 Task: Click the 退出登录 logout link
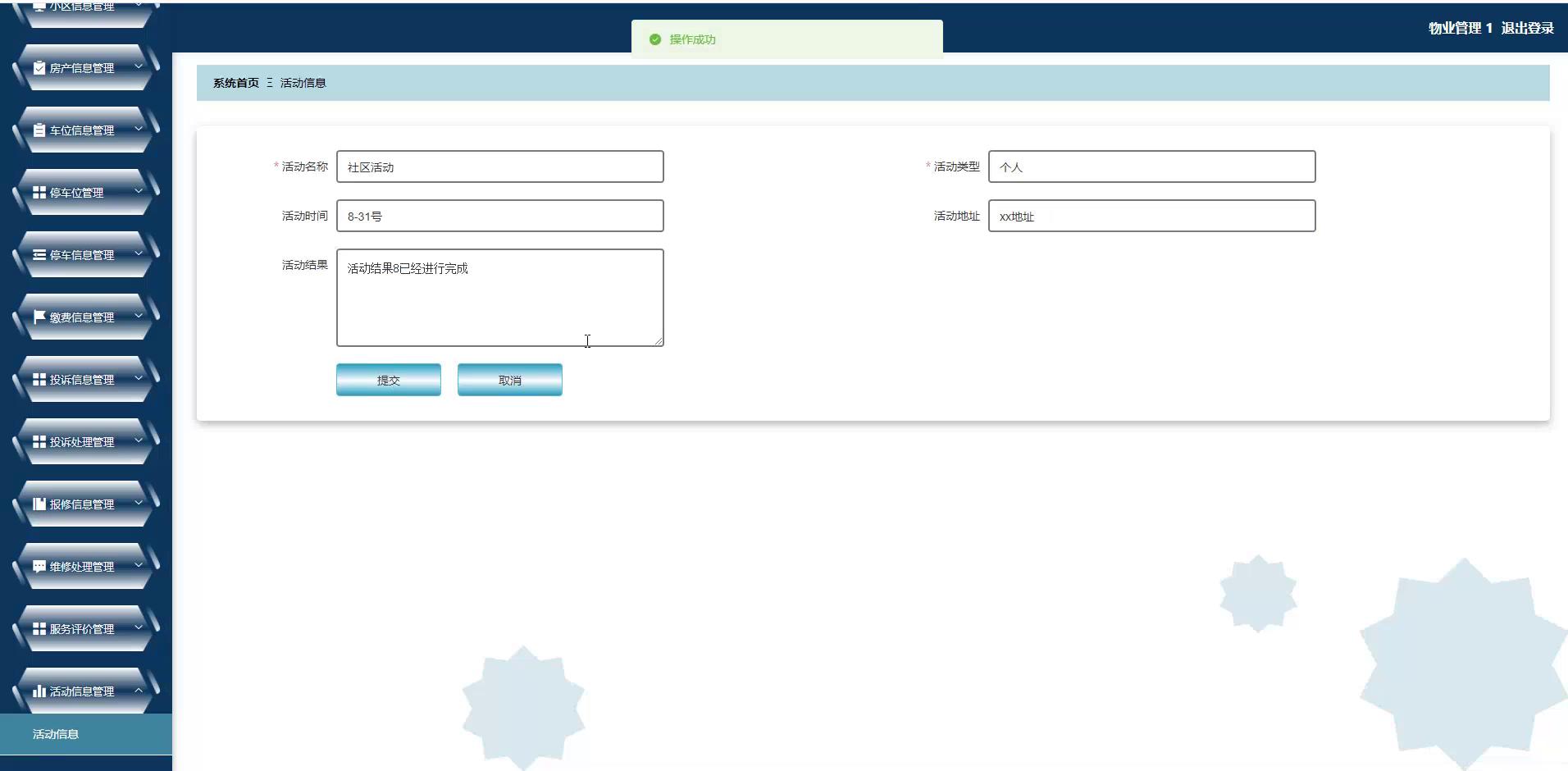pos(1527,28)
